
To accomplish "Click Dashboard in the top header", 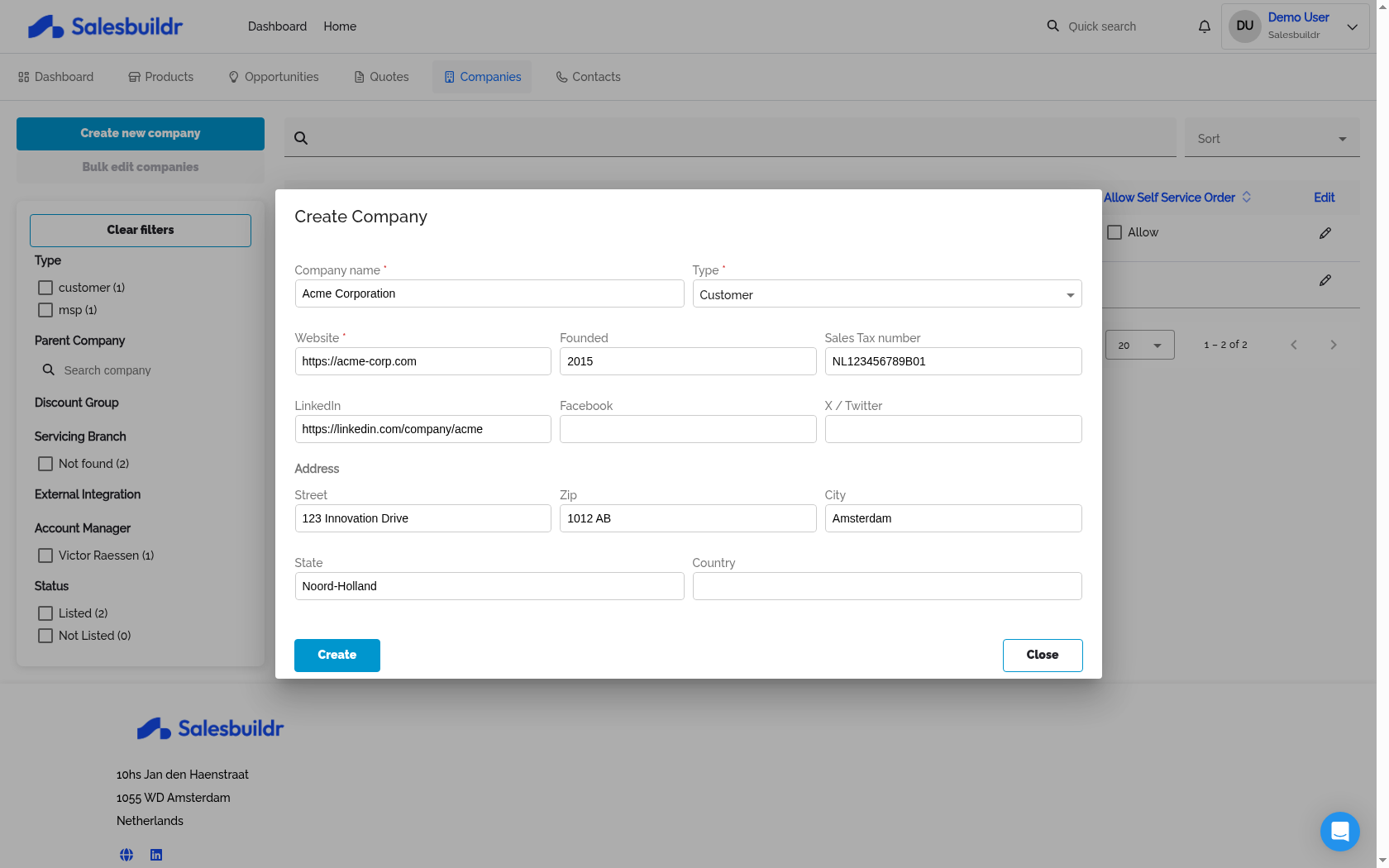I will click(x=277, y=26).
